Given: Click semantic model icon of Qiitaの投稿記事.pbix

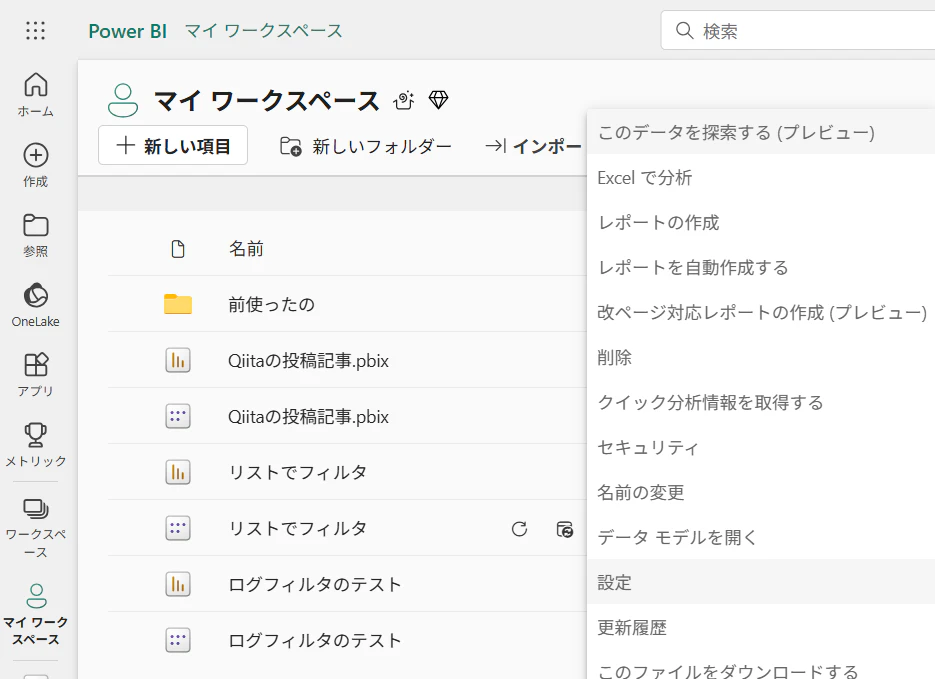Looking at the screenshot, I should pos(178,416).
